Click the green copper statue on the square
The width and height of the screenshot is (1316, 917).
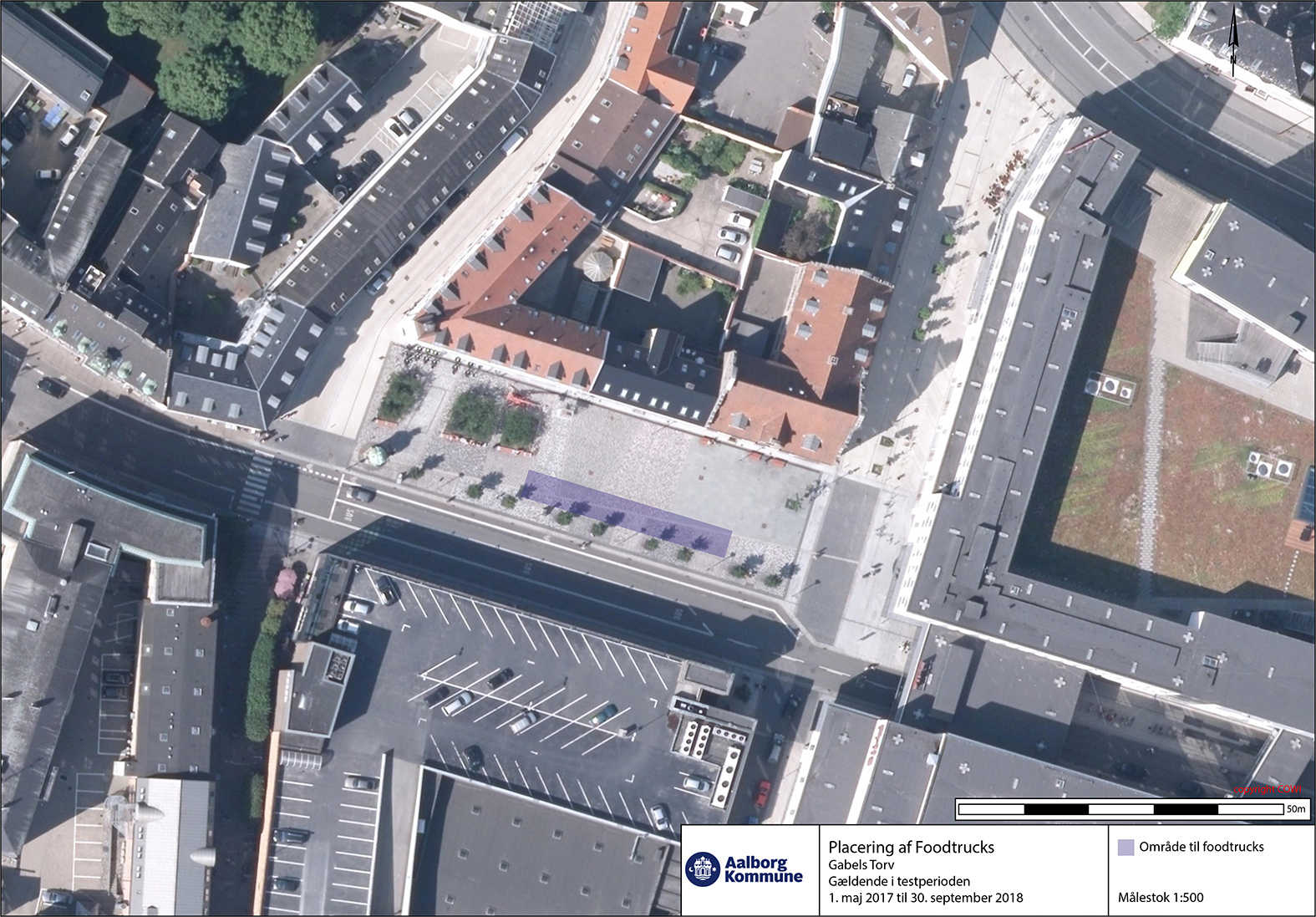377,456
